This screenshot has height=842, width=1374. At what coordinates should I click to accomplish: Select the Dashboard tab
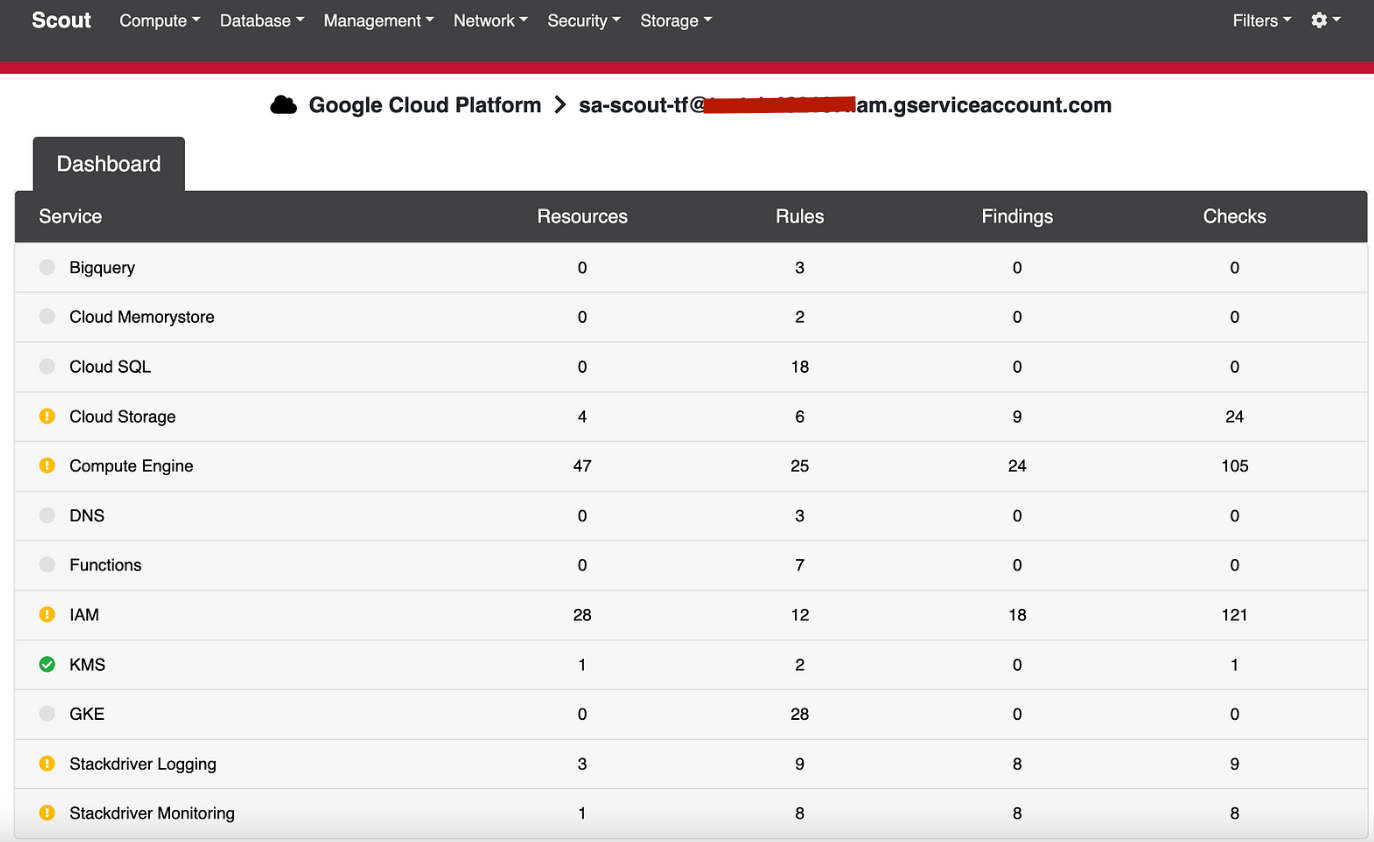pyautogui.click(x=109, y=164)
